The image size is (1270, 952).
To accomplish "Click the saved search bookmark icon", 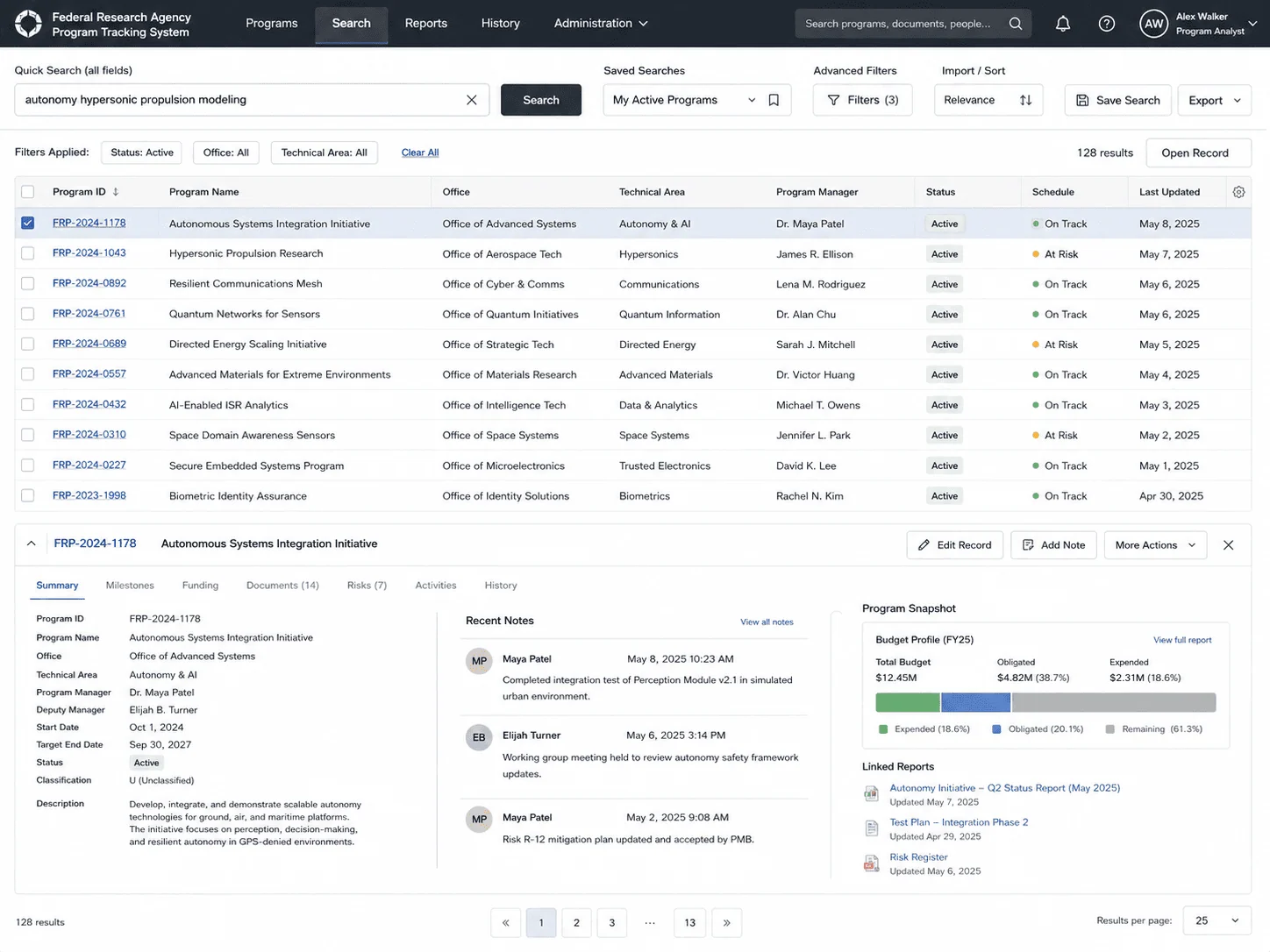I will 774,100.
